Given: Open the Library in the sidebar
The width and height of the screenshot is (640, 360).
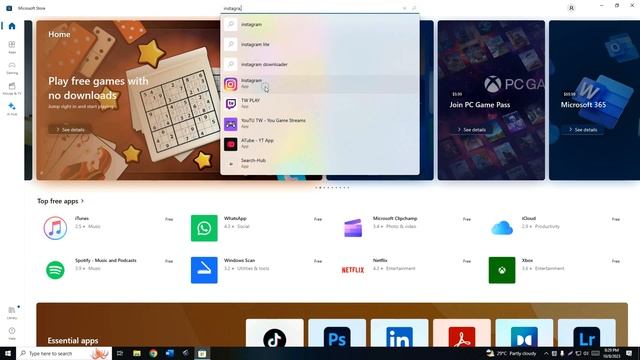Looking at the screenshot, I should [12, 313].
